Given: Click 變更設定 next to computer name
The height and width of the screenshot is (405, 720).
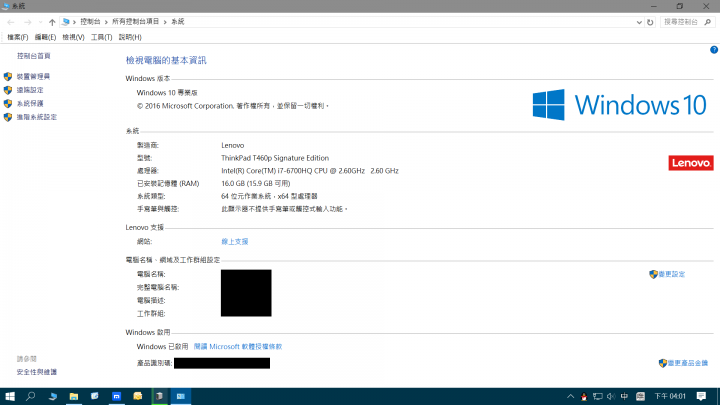Looking at the screenshot, I should 671,274.
